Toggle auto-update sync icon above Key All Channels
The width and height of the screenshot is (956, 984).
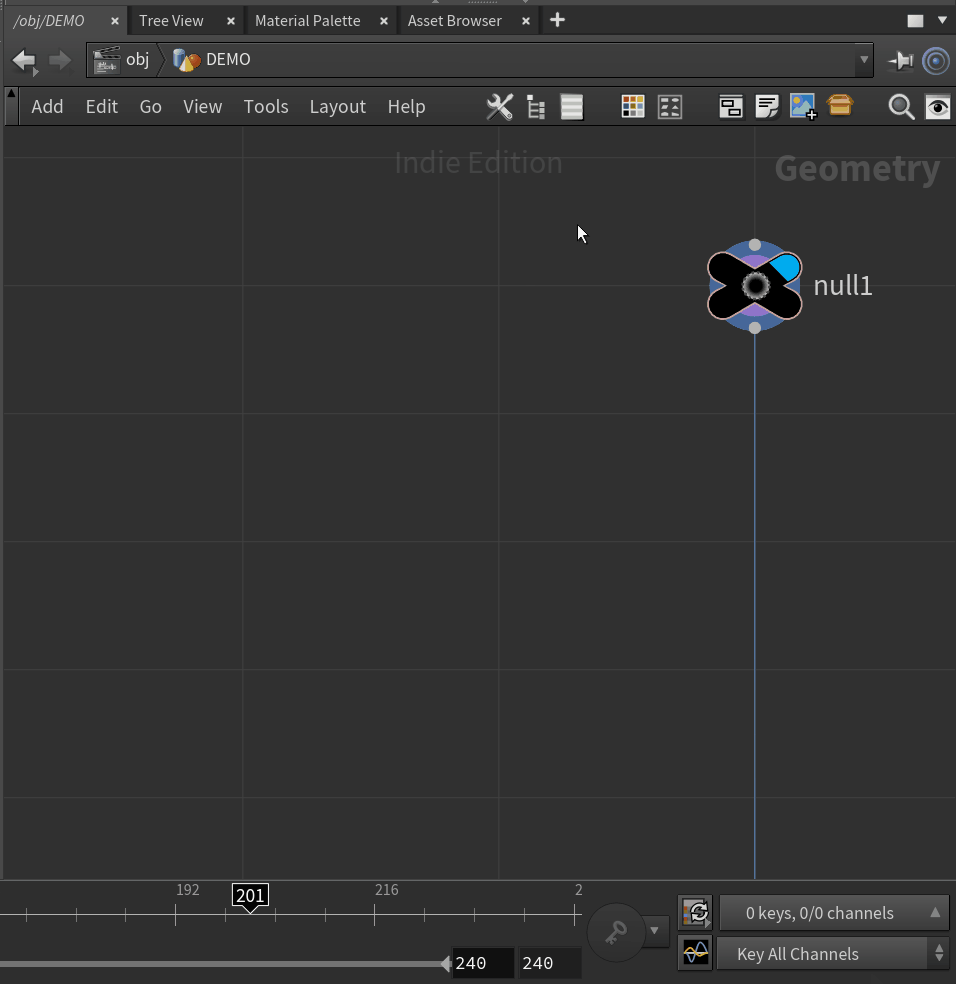pos(695,912)
